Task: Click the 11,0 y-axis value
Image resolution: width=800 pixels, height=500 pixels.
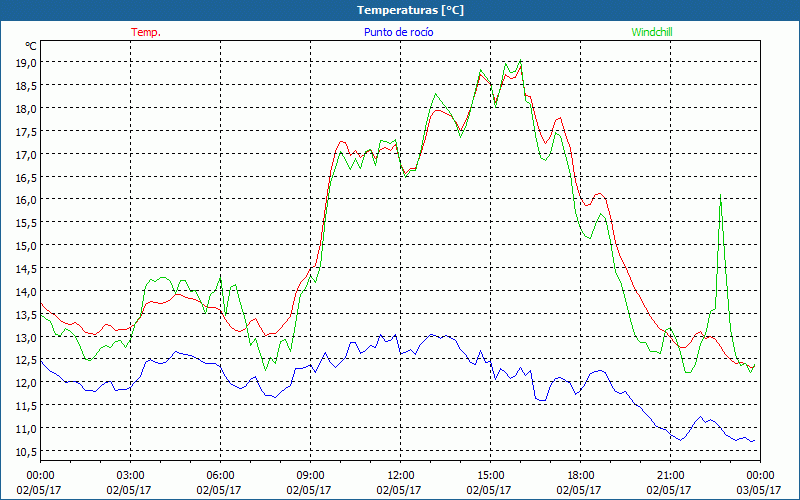Action: point(27,429)
